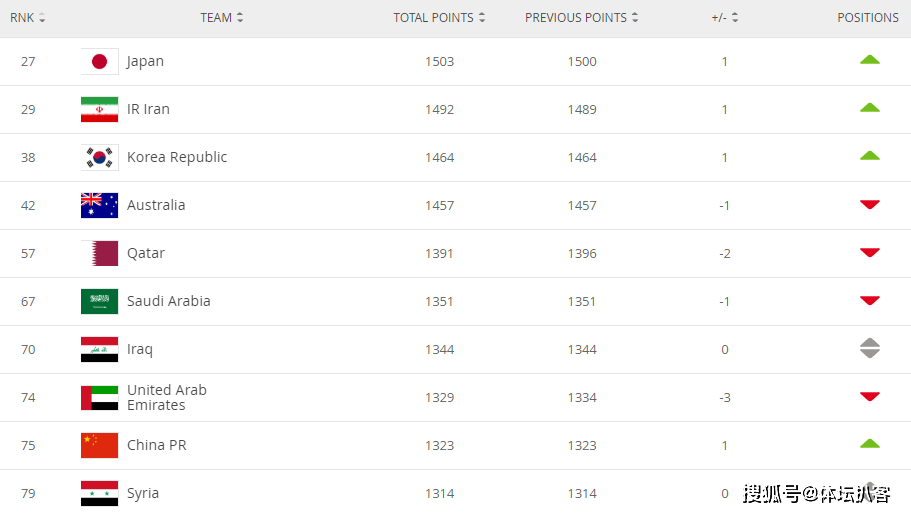The width and height of the screenshot is (911, 514).
Task: Sort by TOTAL POINTS column arrows
Action: pos(482,17)
